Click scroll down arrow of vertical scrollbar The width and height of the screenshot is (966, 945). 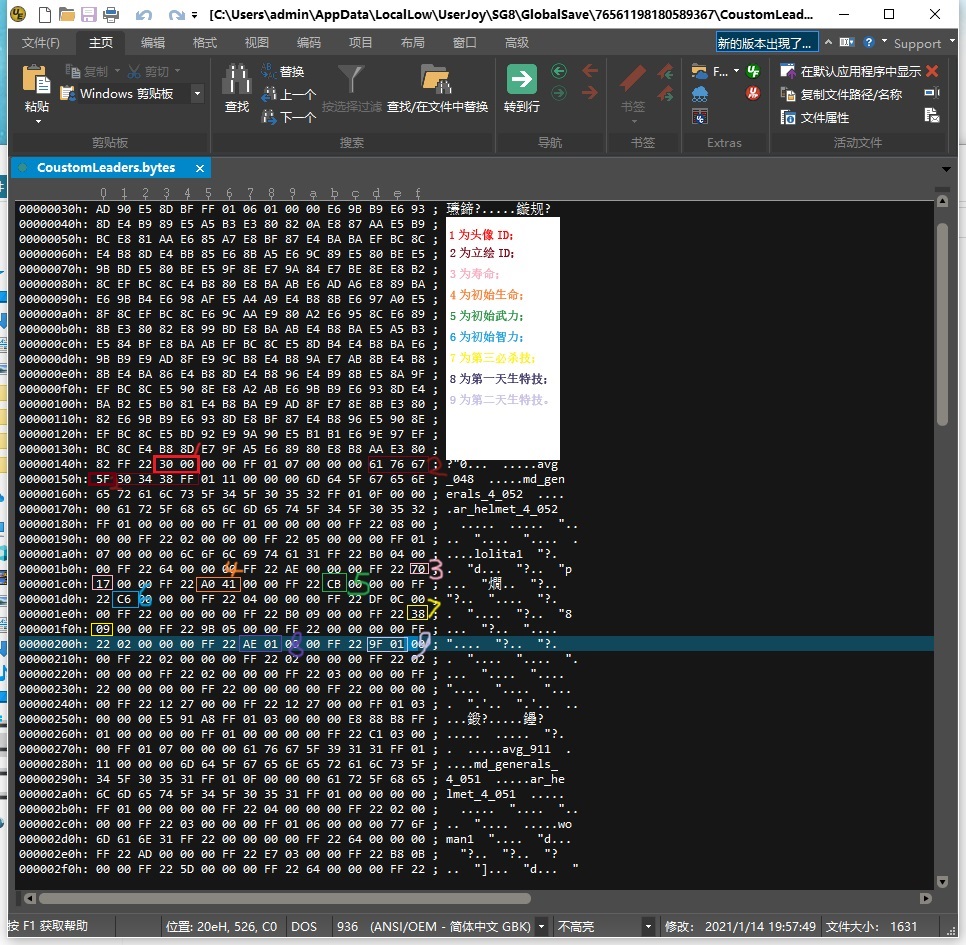942,882
